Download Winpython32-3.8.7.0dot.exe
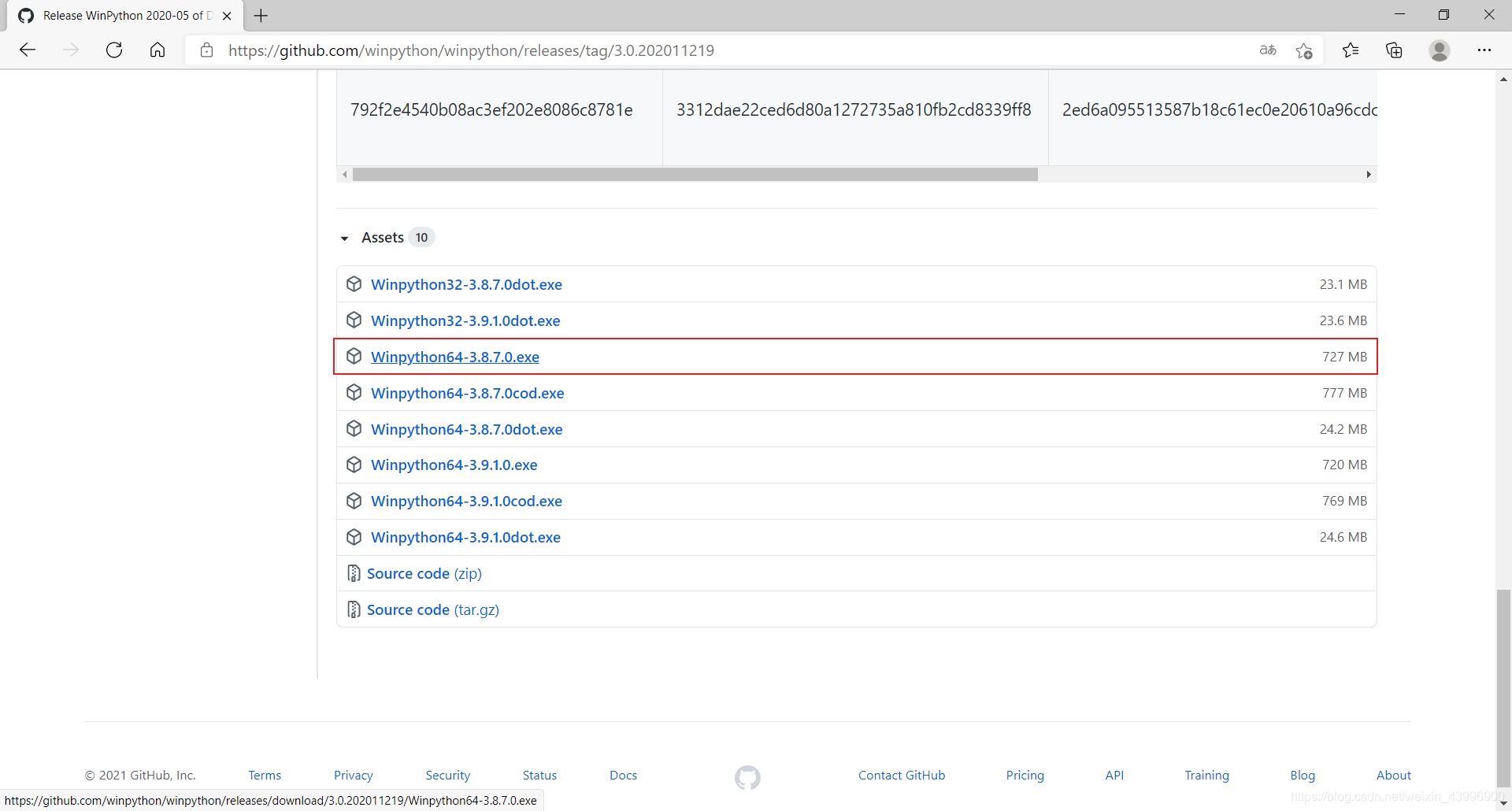This screenshot has width=1512, height=811. (466, 284)
